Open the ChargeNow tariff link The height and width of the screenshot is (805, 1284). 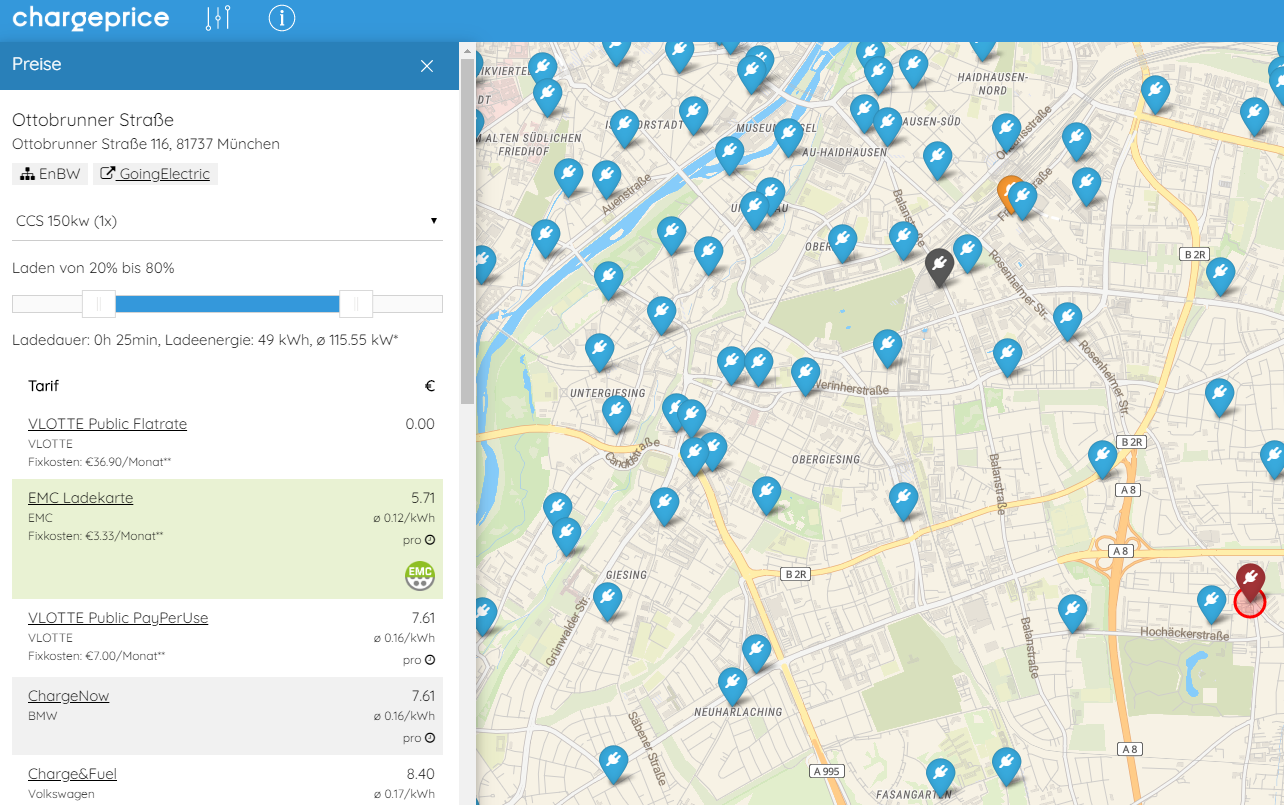(69, 696)
